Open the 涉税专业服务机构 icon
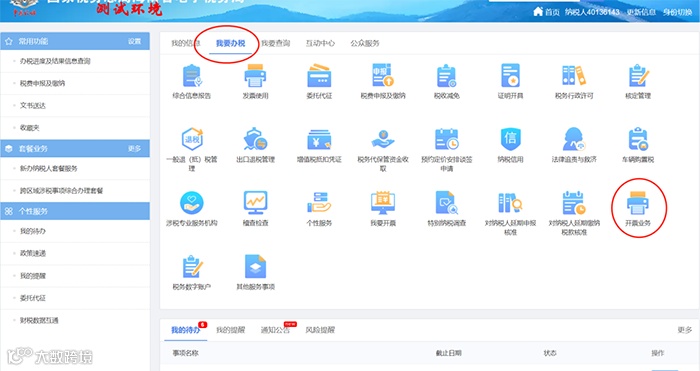The height and width of the screenshot is (371, 700). pyautogui.click(x=192, y=203)
